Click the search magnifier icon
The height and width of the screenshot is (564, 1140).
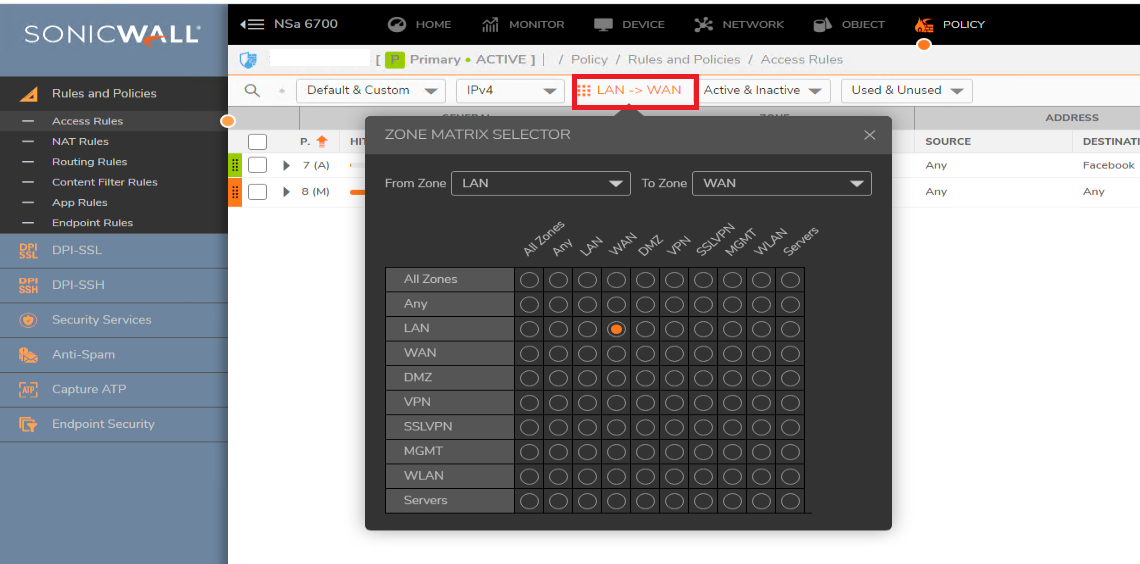[x=252, y=90]
